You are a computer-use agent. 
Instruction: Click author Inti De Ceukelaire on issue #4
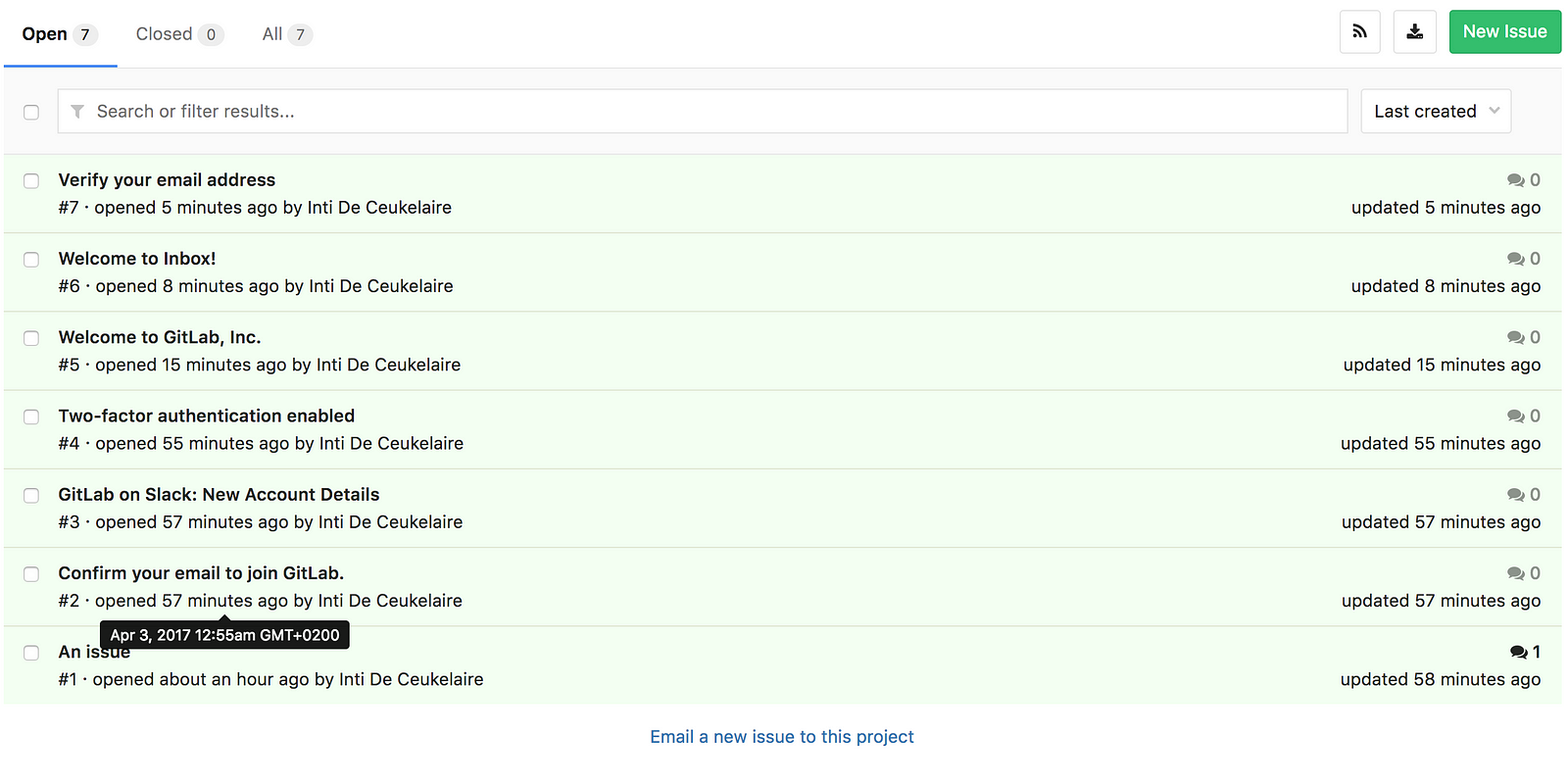coord(391,443)
